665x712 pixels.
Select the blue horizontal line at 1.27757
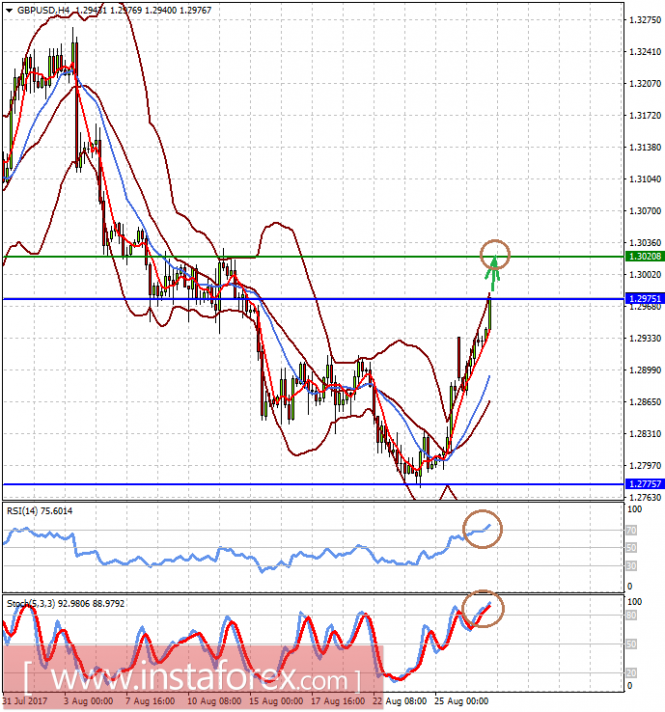point(313,484)
